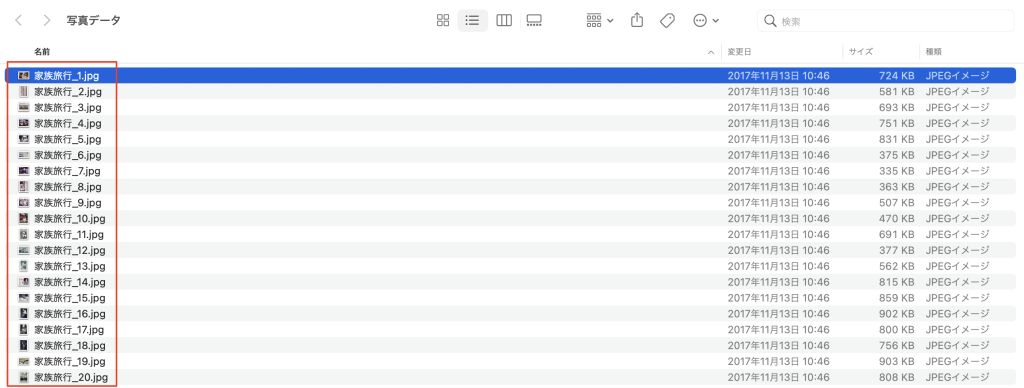Click the 831 KB size value
Viewport: 1024px width, 388px height.
point(896,139)
